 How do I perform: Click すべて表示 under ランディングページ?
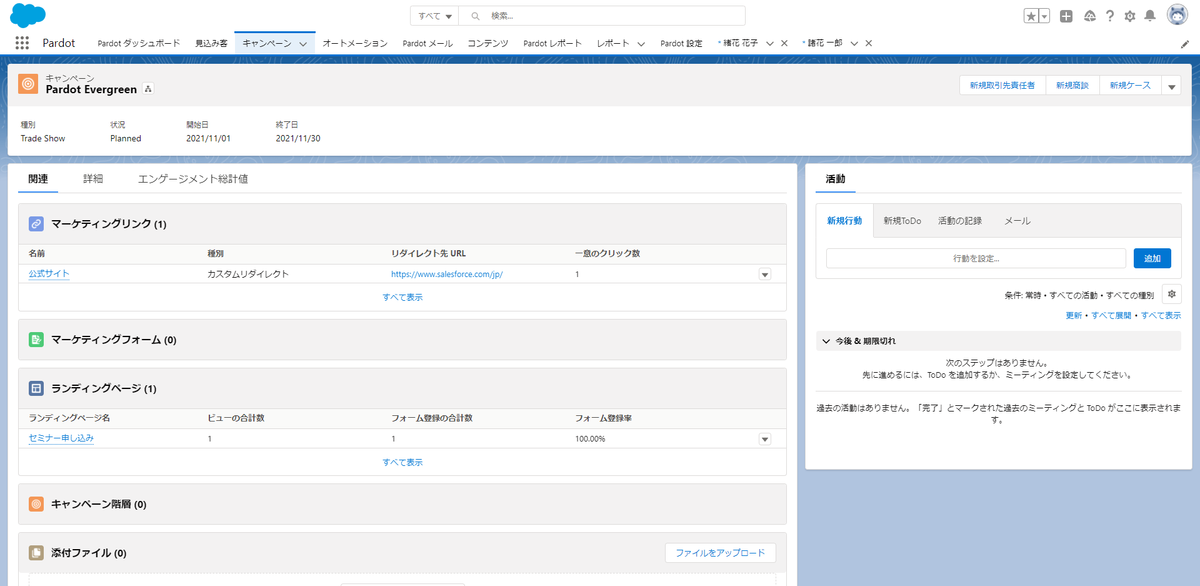[x=402, y=462]
